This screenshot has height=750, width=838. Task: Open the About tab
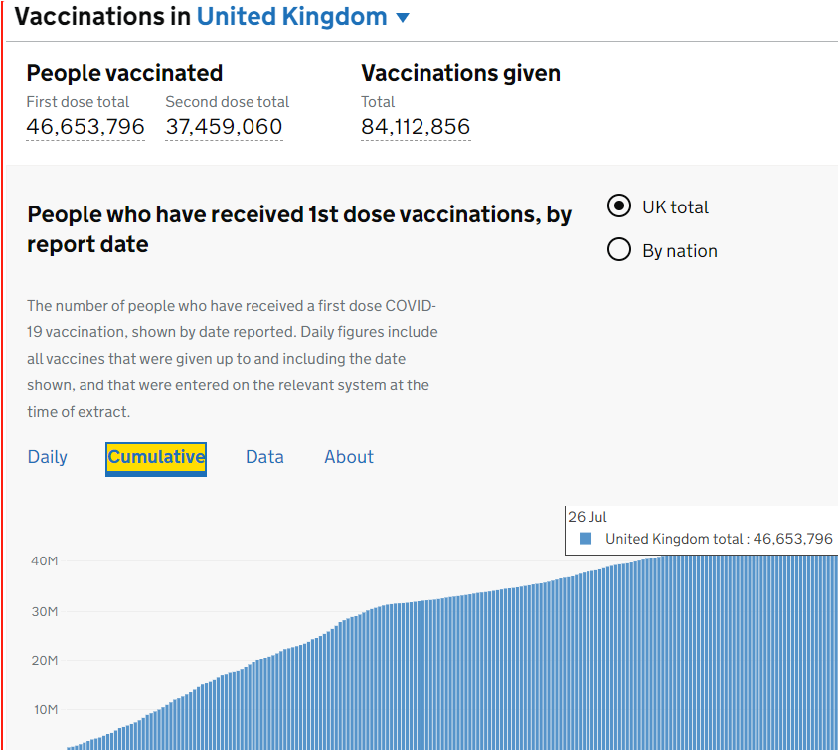348,457
